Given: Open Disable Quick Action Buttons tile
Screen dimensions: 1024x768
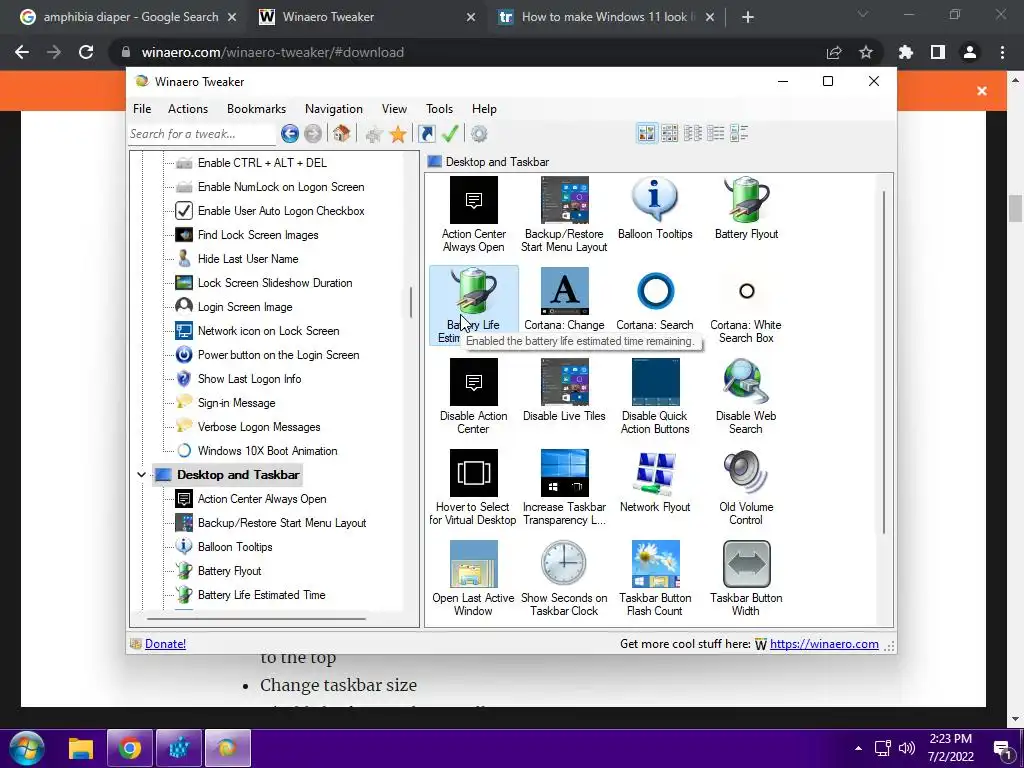Looking at the screenshot, I should tap(655, 396).
